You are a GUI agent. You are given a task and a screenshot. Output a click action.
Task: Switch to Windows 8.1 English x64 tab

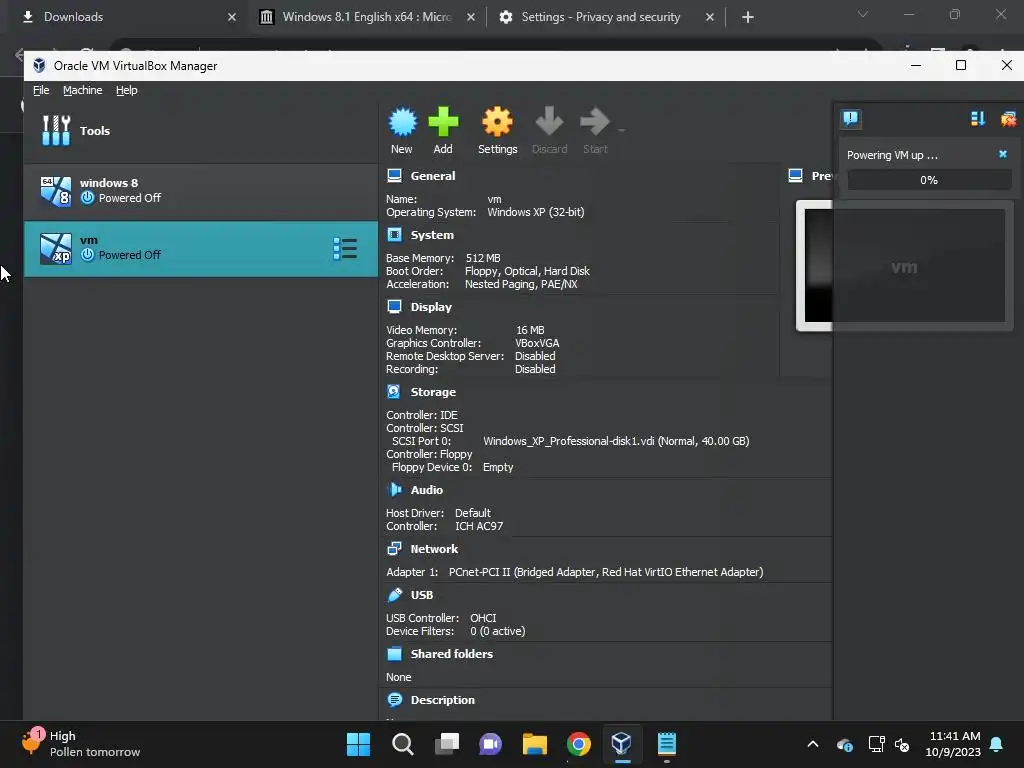click(x=366, y=17)
